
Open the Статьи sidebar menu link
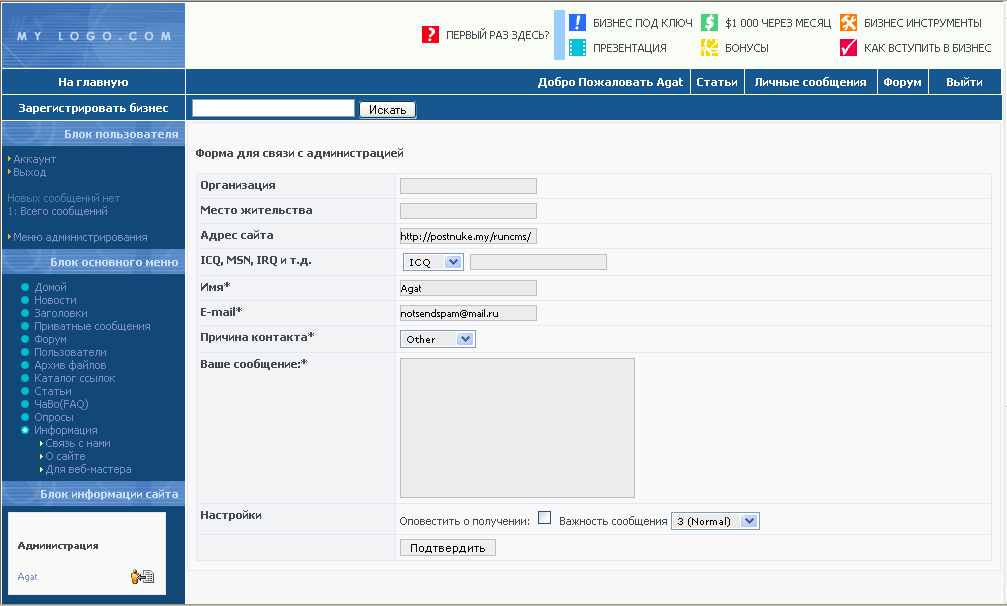pos(53,391)
